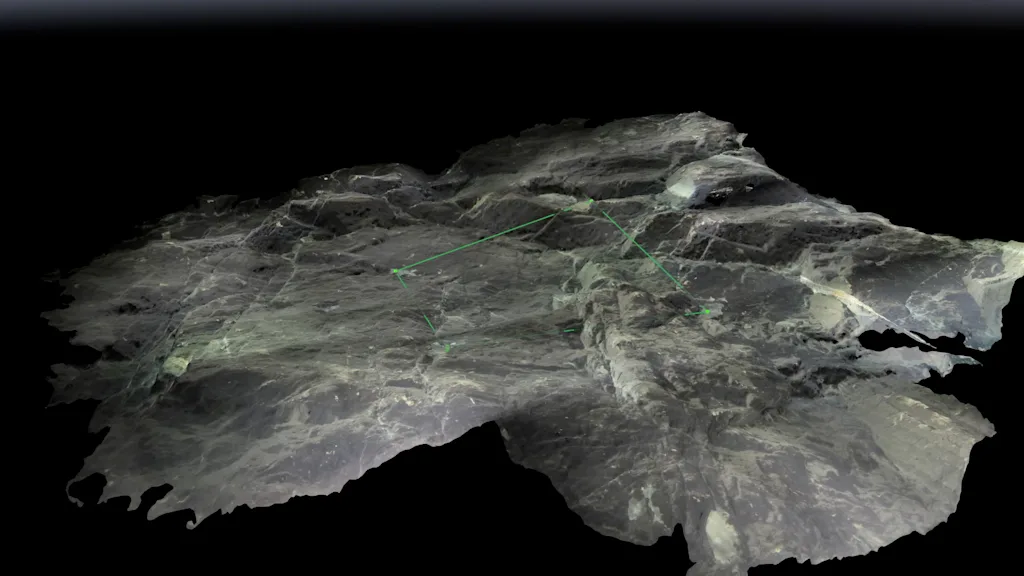The height and width of the screenshot is (576, 1024).
Task: Click the long green line connecting left and top markers
Action: pyautogui.click(x=493, y=235)
